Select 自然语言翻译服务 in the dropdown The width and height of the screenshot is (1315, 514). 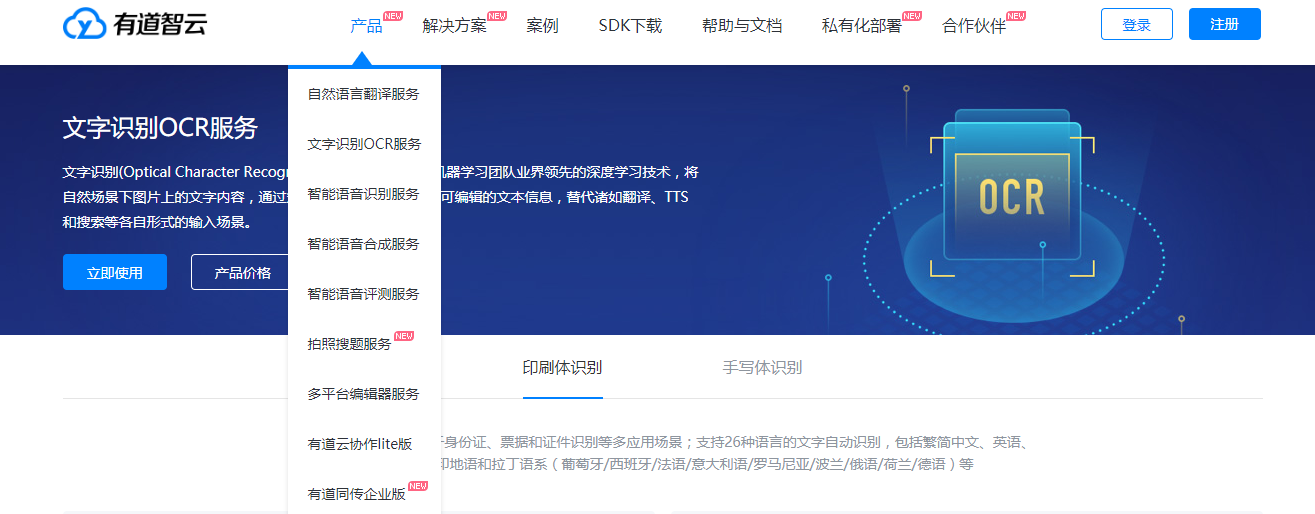pyautogui.click(x=364, y=94)
